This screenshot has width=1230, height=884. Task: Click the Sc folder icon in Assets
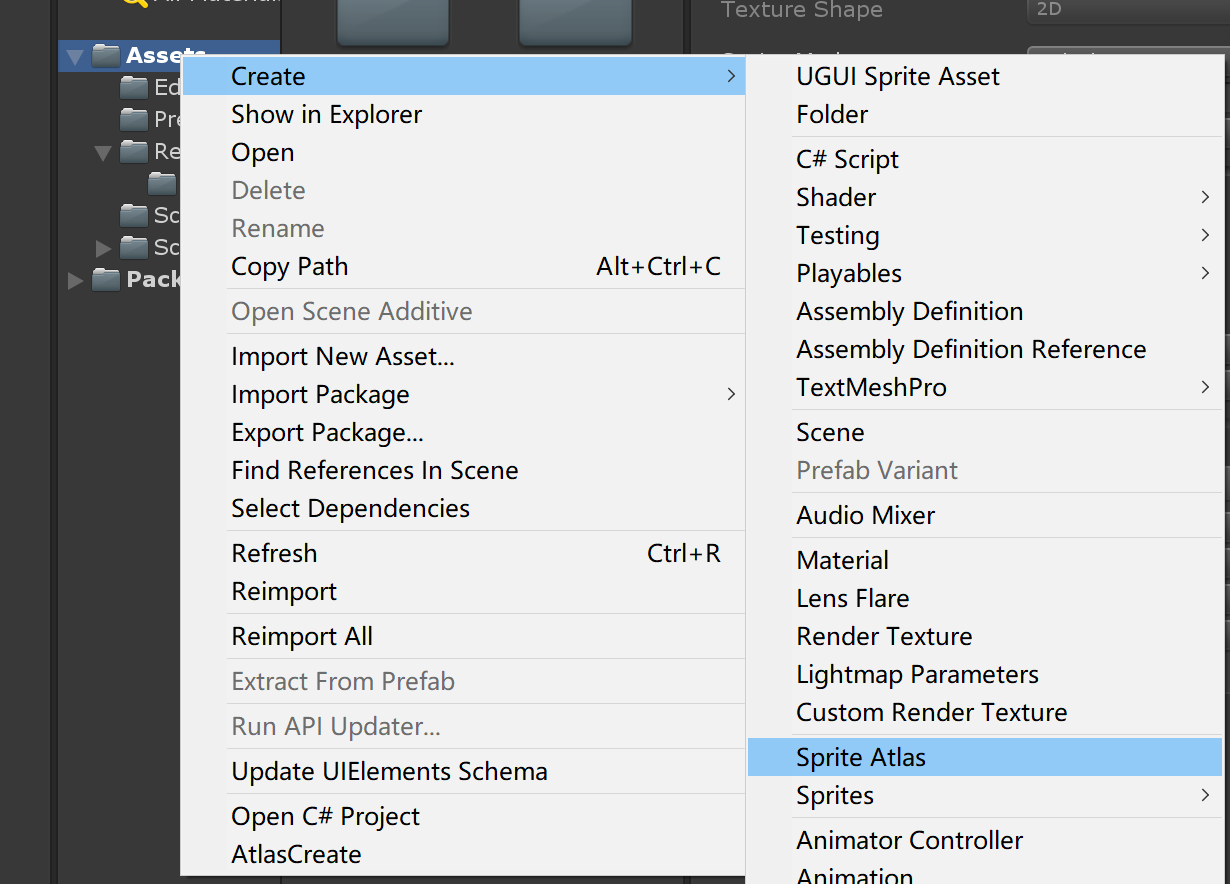click(x=133, y=215)
